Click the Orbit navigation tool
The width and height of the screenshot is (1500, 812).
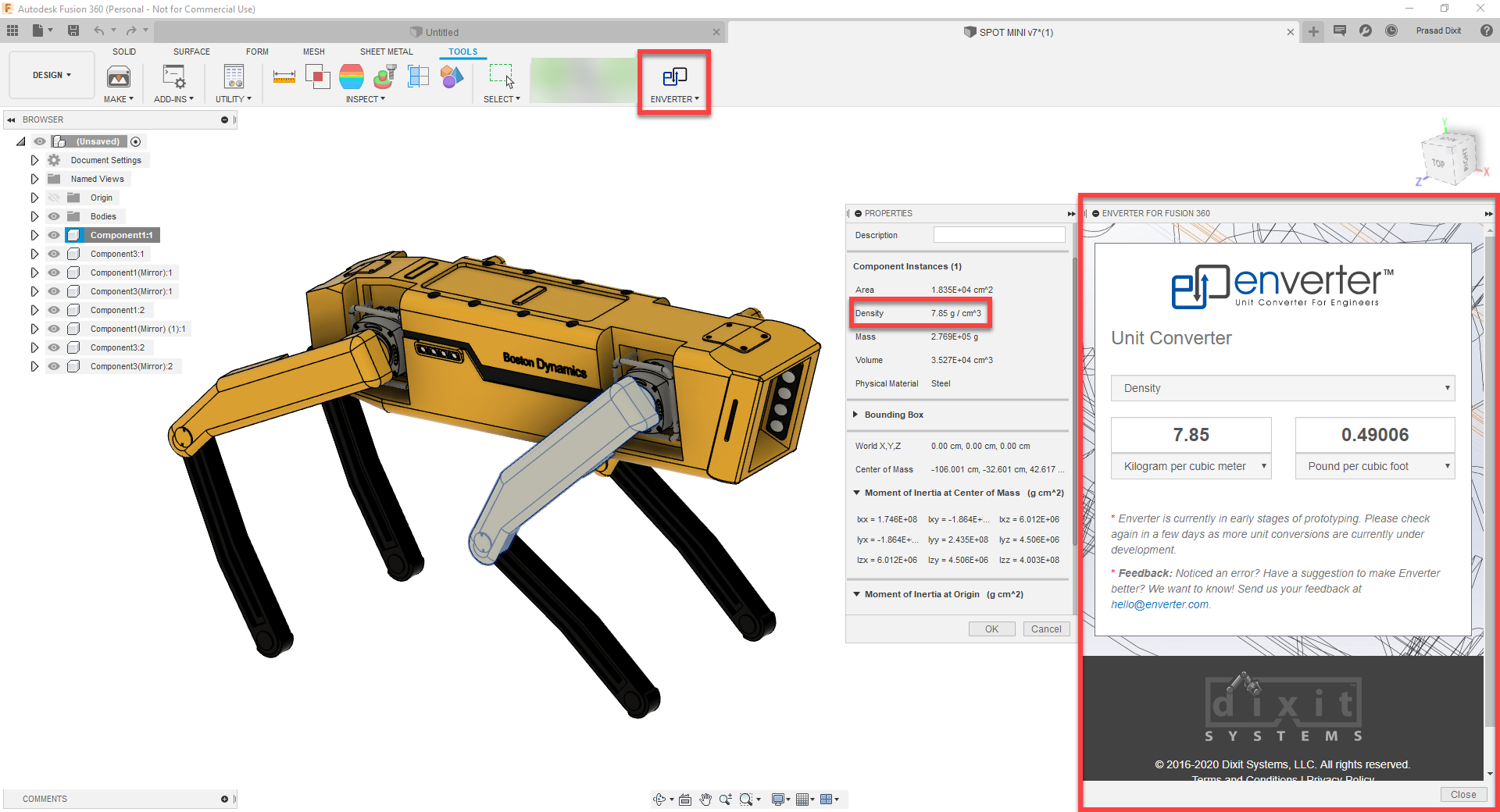coord(660,799)
